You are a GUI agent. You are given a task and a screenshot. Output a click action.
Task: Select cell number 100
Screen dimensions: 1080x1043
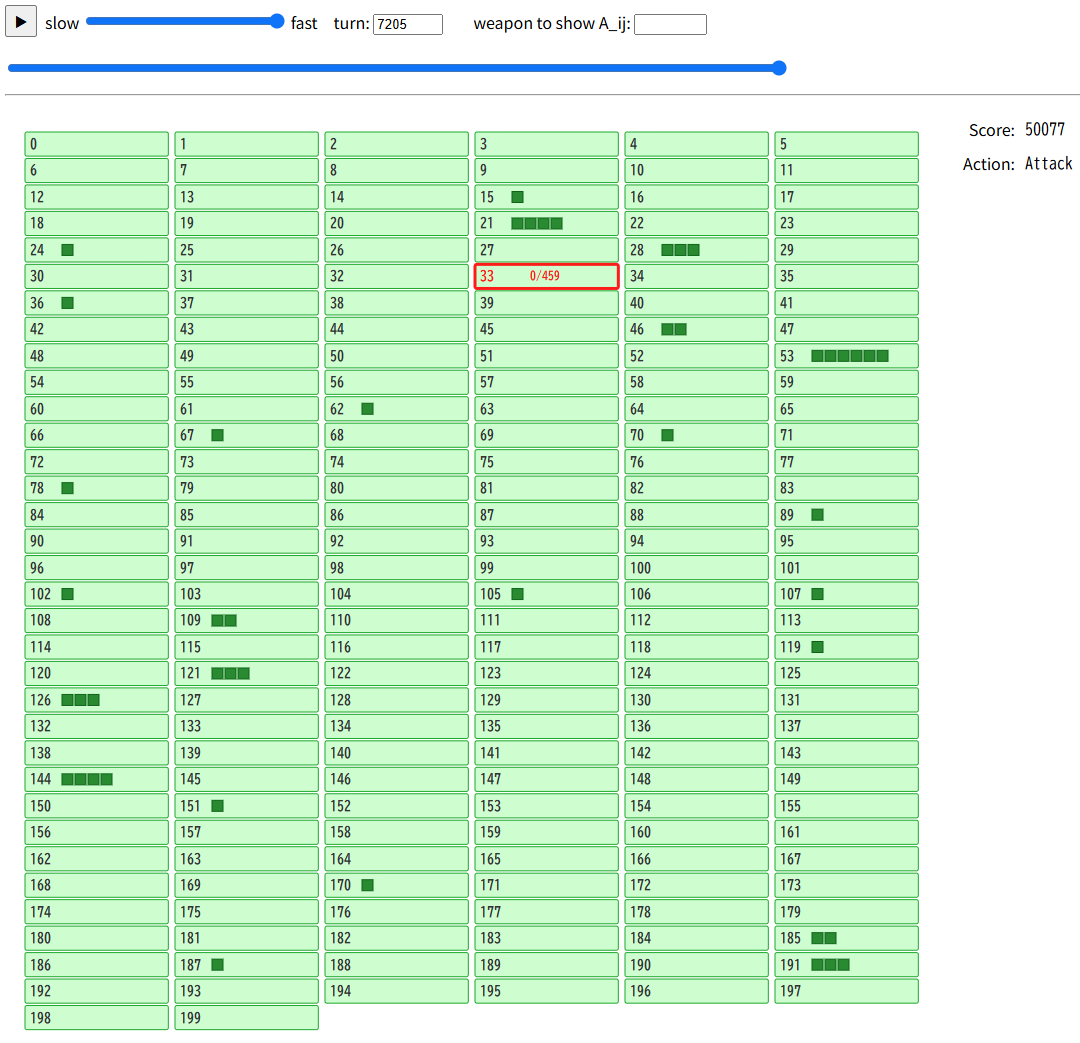tap(696, 568)
